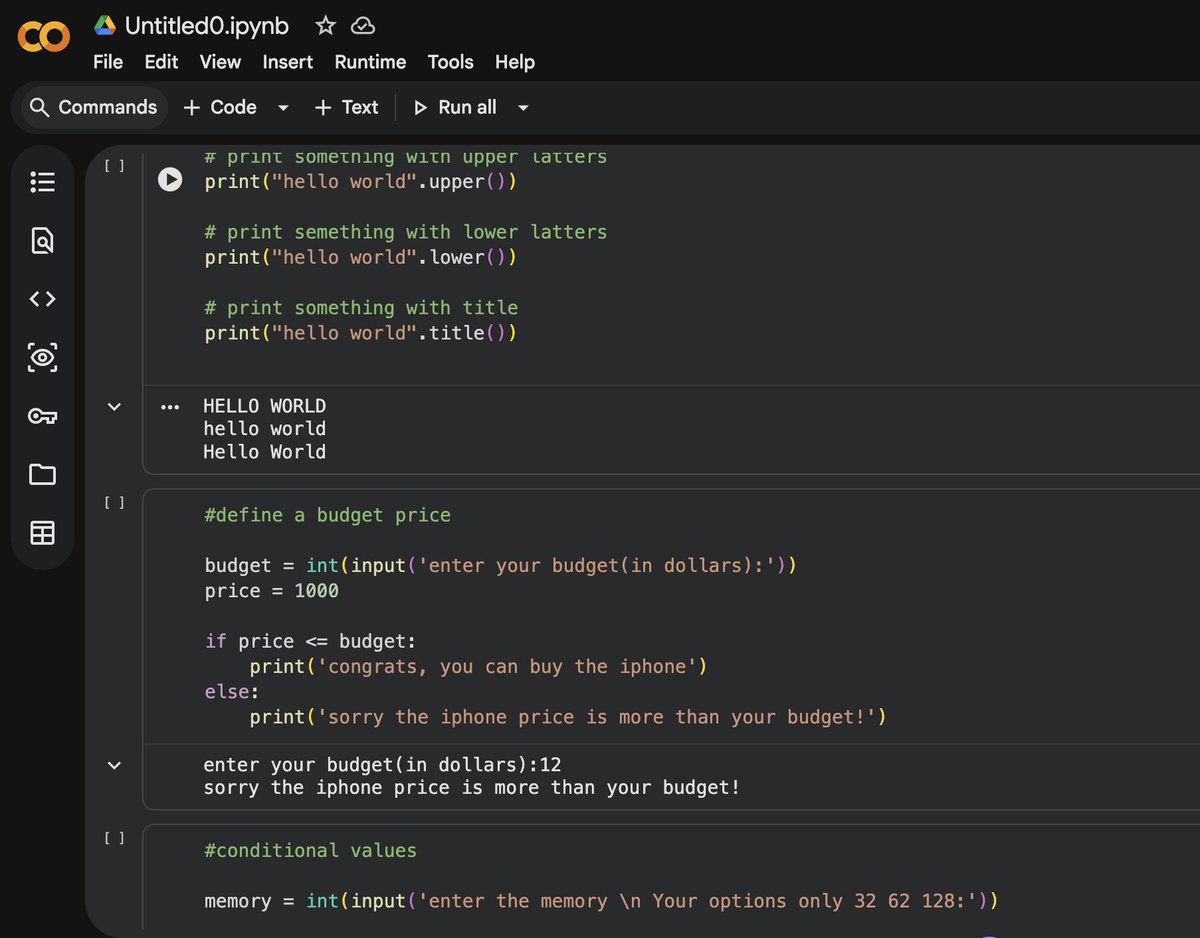Click the output 'enter your budget(in dollars):12'
This screenshot has height=938, width=1200.
click(382, 765)
